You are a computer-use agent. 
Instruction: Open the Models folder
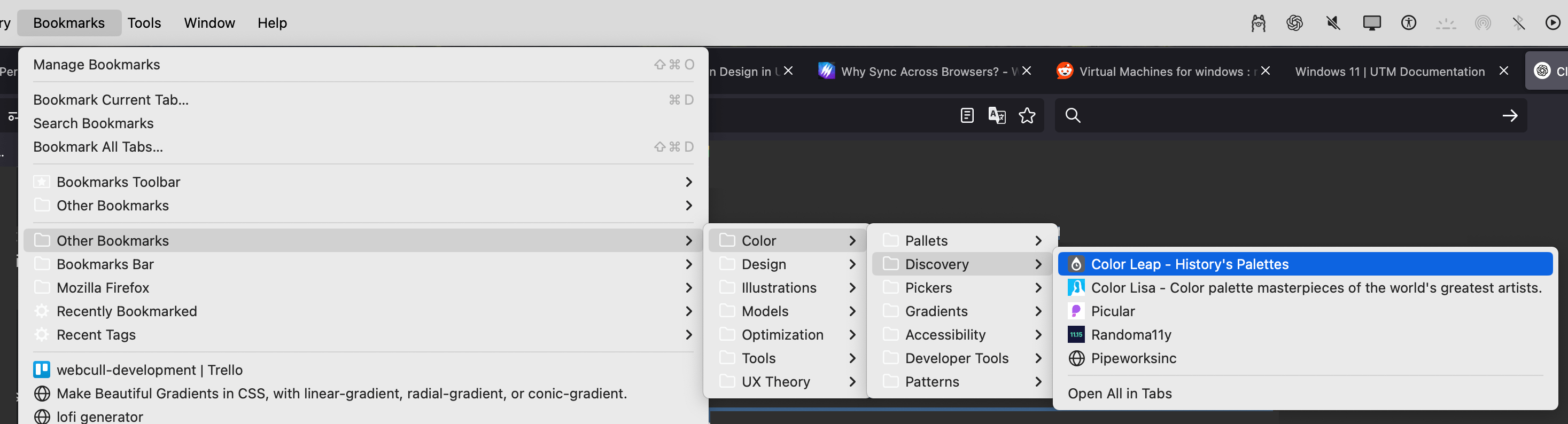tap(787, 311)
